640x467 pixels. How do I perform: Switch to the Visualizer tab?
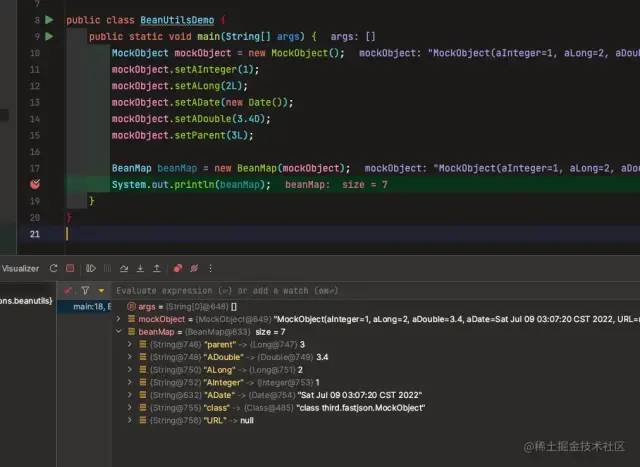(20, 269)
